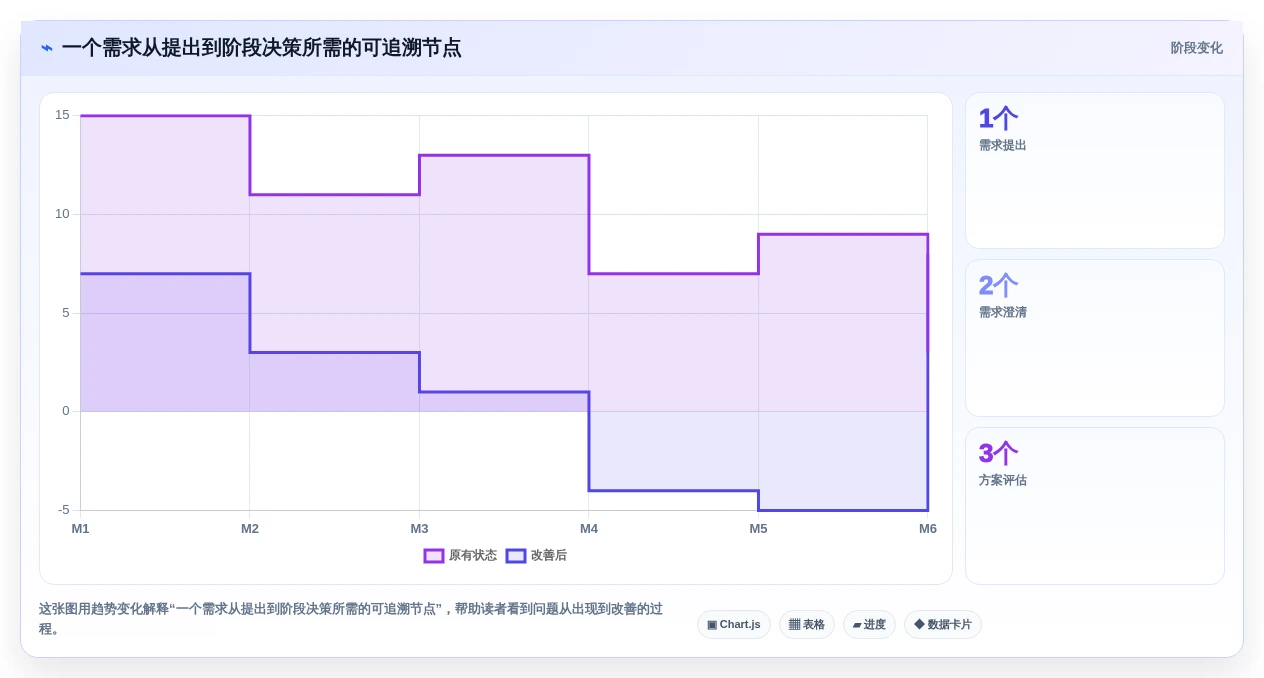Toggle the 原有状态 legend swatch
This screenshot has height=678, width=1264.
(434, 556)
